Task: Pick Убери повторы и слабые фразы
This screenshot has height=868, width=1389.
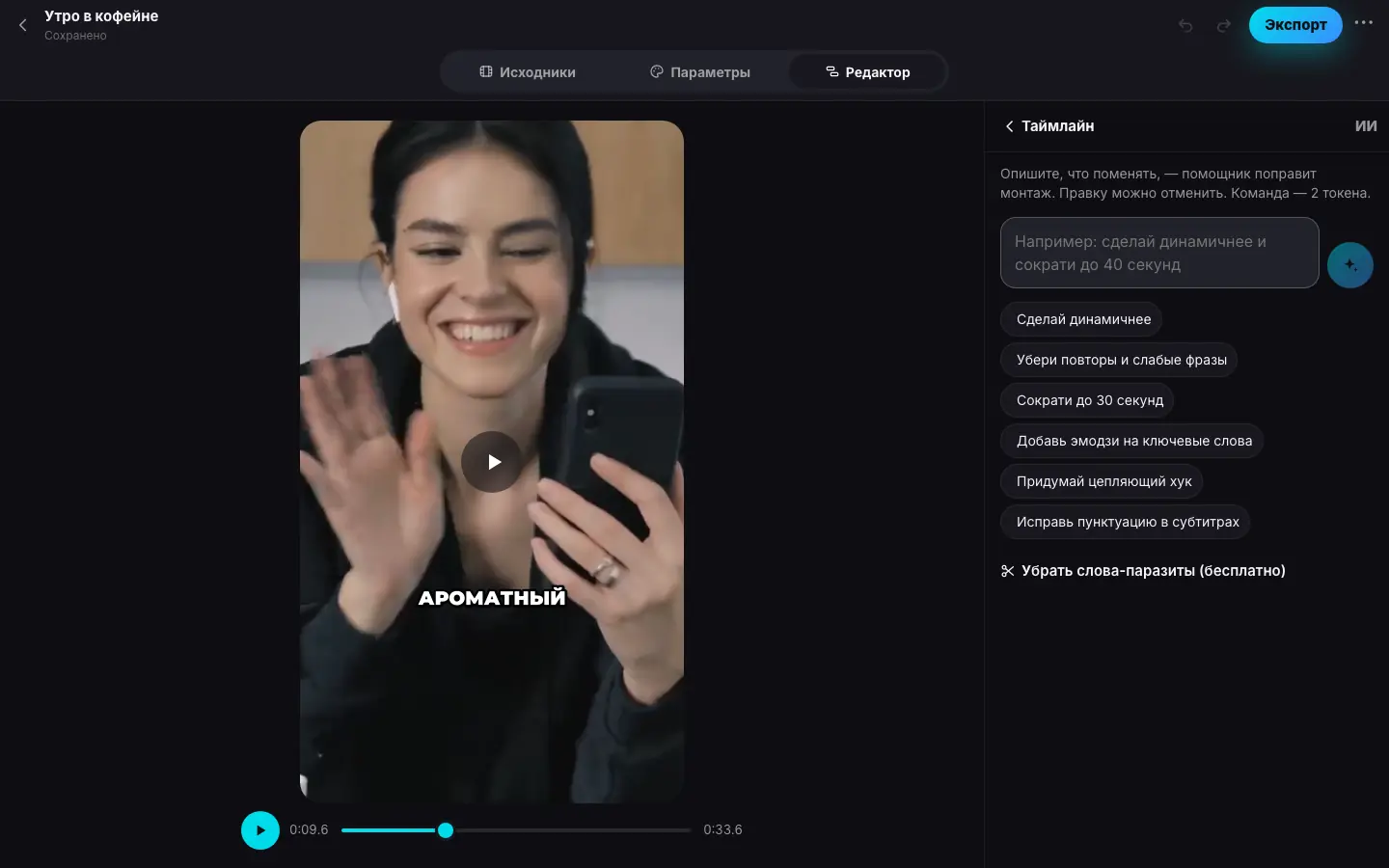Action: pyautogui.click(x=1120, y=360)
